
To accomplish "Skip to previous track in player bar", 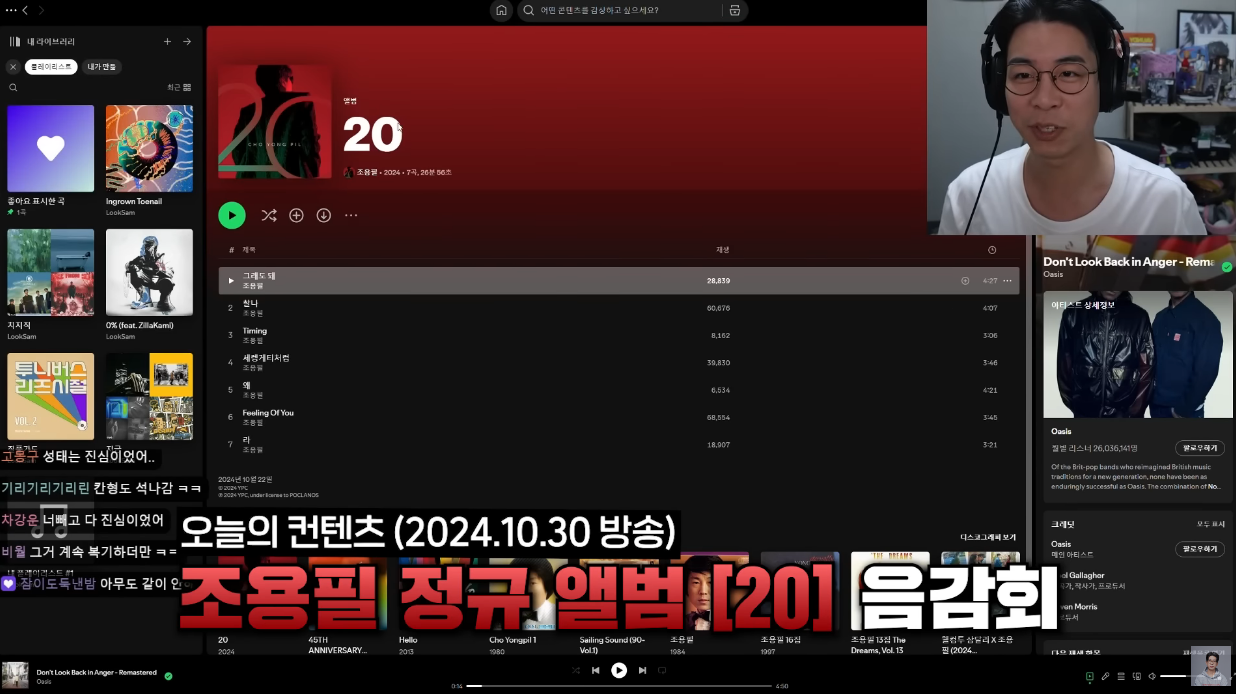I will (596, 670).
